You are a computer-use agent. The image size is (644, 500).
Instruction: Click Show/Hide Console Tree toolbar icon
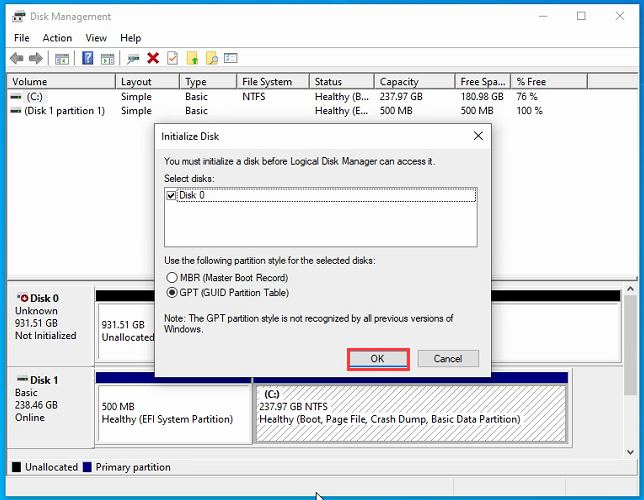62,59
